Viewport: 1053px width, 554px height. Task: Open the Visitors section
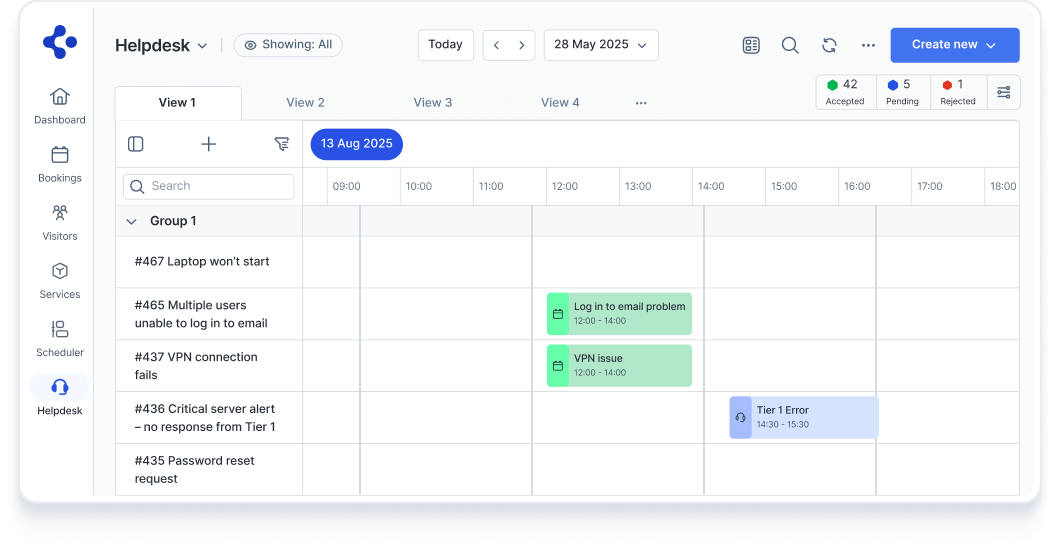pyautogui.click(x=60, y=221)
